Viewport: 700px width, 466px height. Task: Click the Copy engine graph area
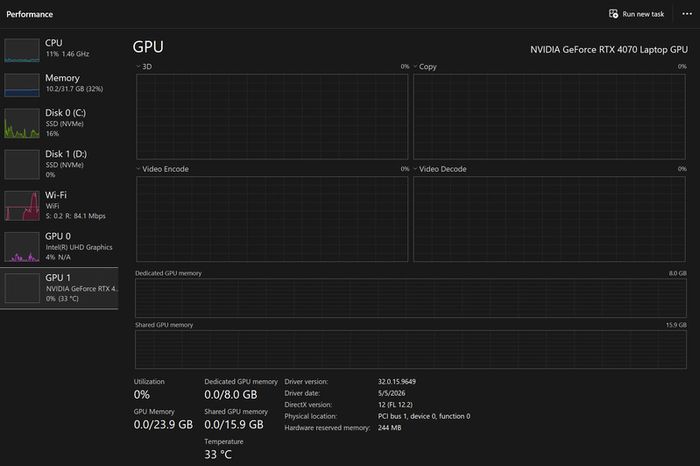click(549, 116)
